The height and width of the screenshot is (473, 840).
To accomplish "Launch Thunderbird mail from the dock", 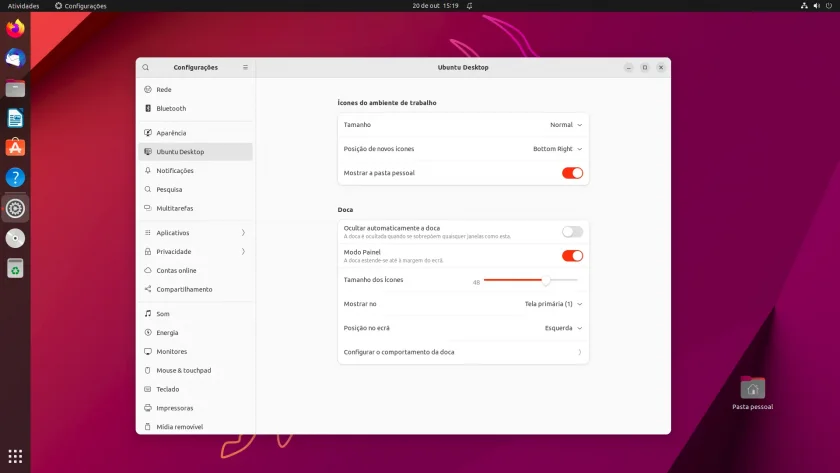I will [x=15, y=58].
